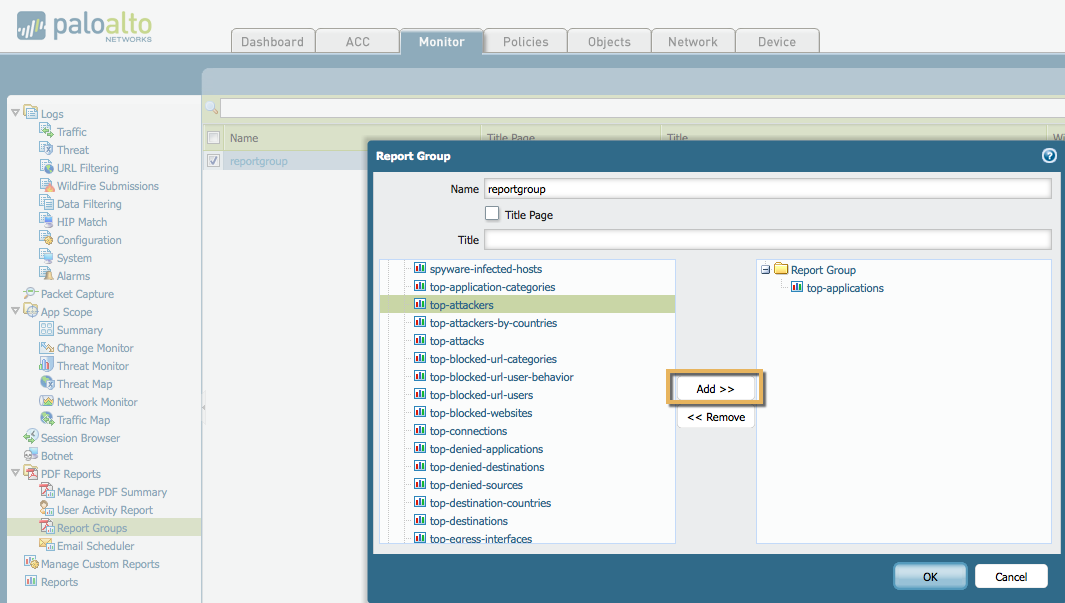Click the Manage PDF Summary icon

46,491
